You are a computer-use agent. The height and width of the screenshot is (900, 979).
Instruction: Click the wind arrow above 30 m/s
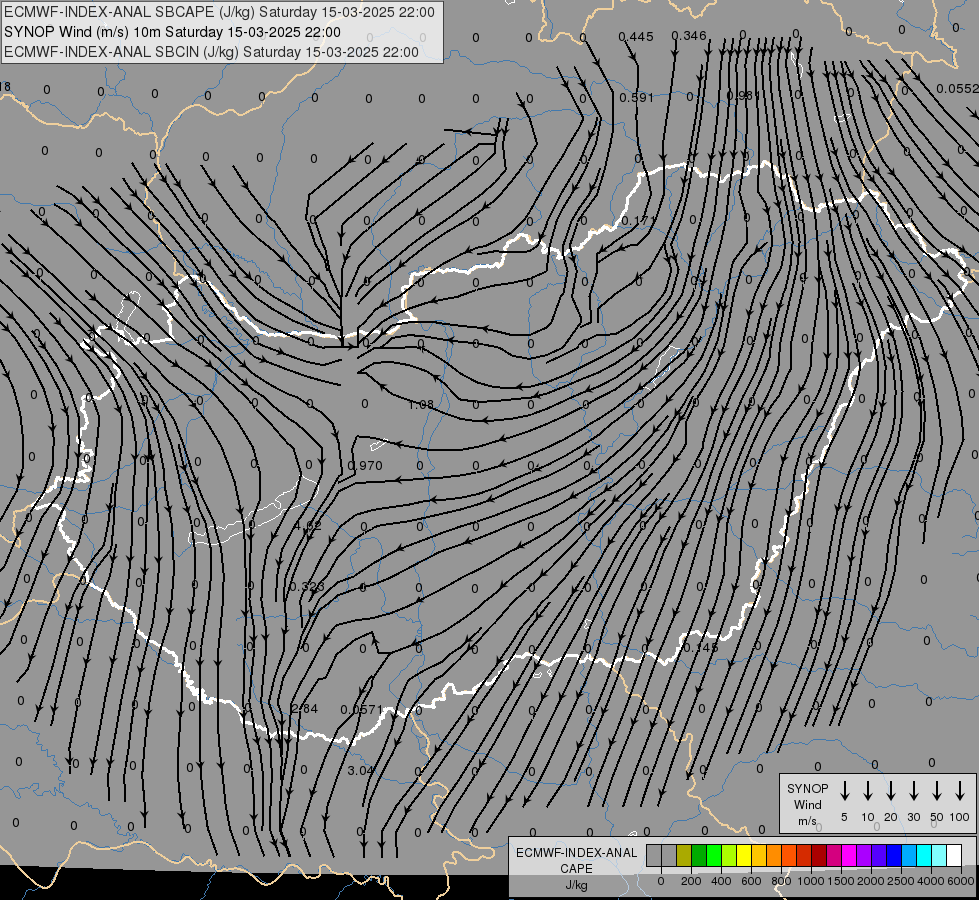[x=914, y=791]
